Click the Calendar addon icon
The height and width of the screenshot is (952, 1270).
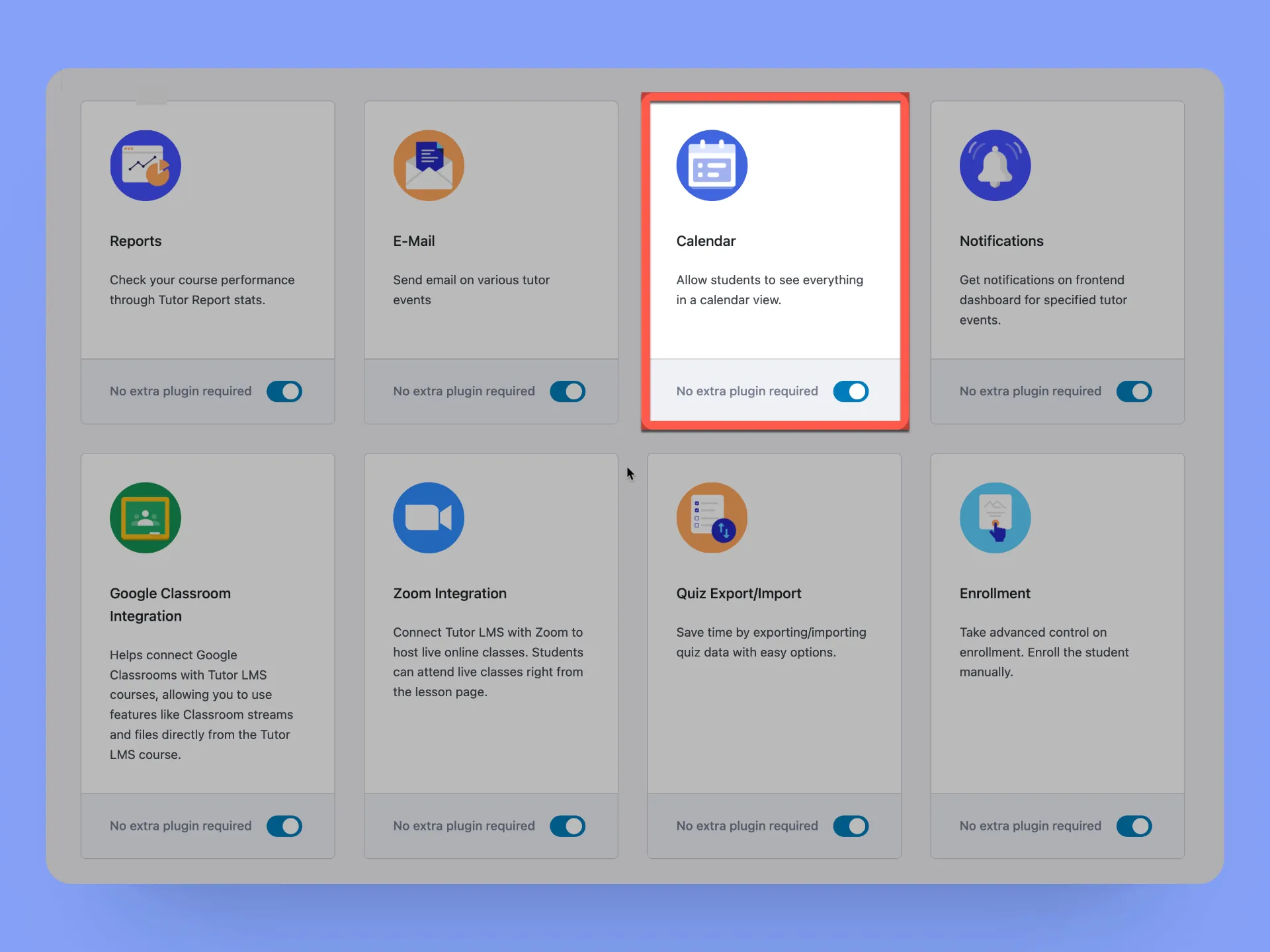point(712,165)
